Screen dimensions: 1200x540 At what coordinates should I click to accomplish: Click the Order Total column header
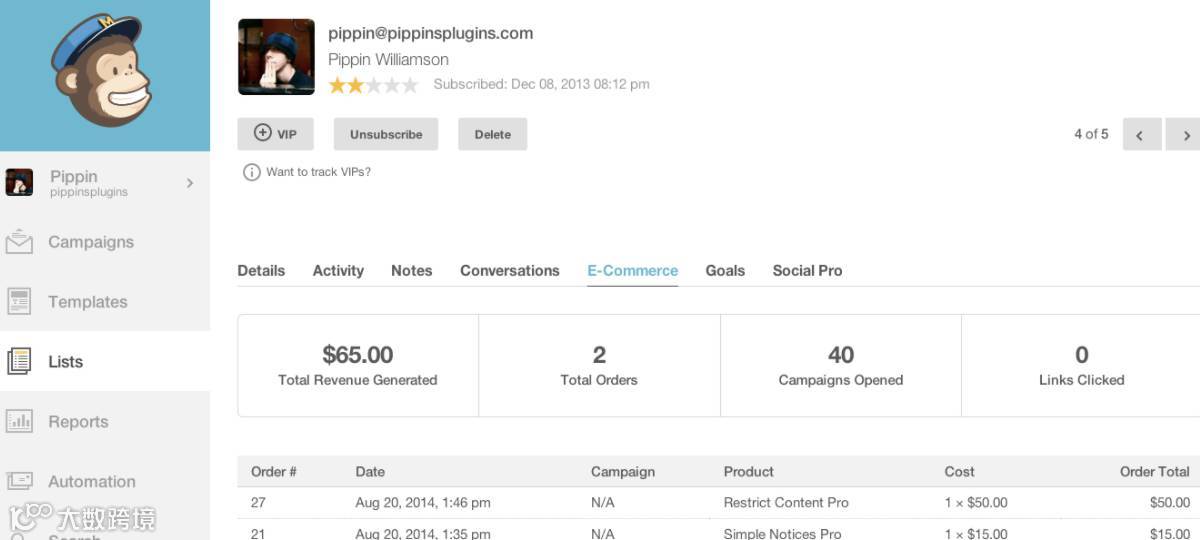pyautogui.click(x=1155, y=471)
